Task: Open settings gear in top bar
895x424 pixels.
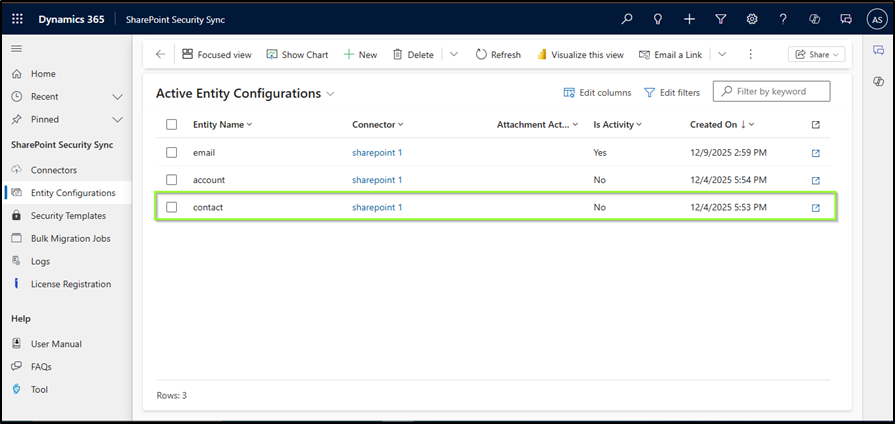Action: (751, 19)
